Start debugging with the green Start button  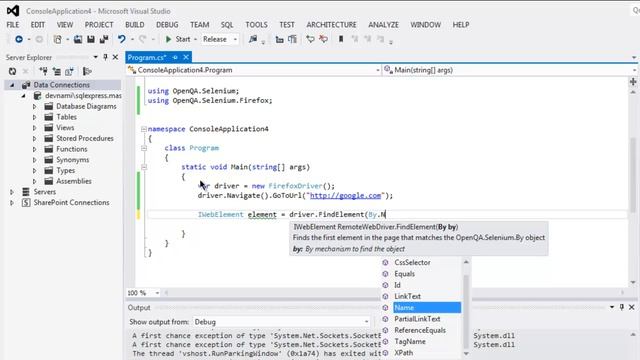[178, 39]
